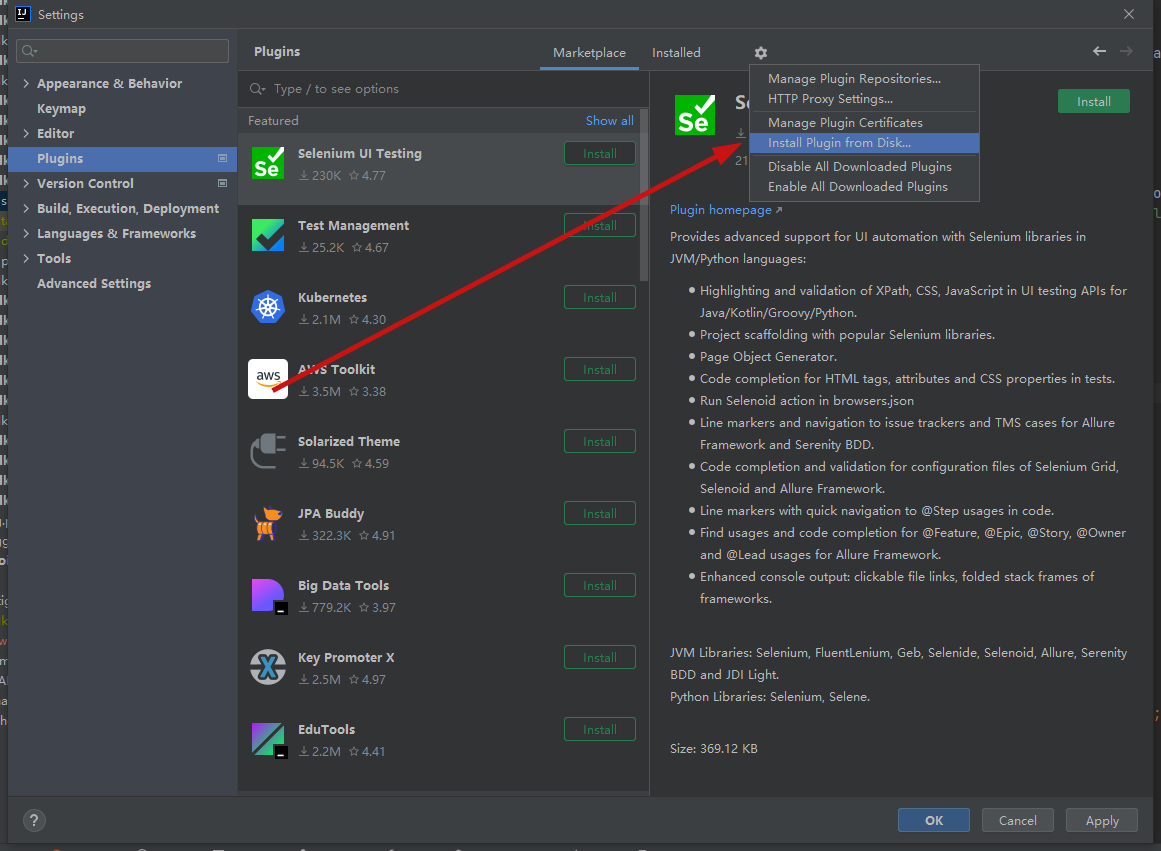Click the IntelliJ logo in title bar
This screenshot has width=1161, height=851.
[x=22, y=14]
